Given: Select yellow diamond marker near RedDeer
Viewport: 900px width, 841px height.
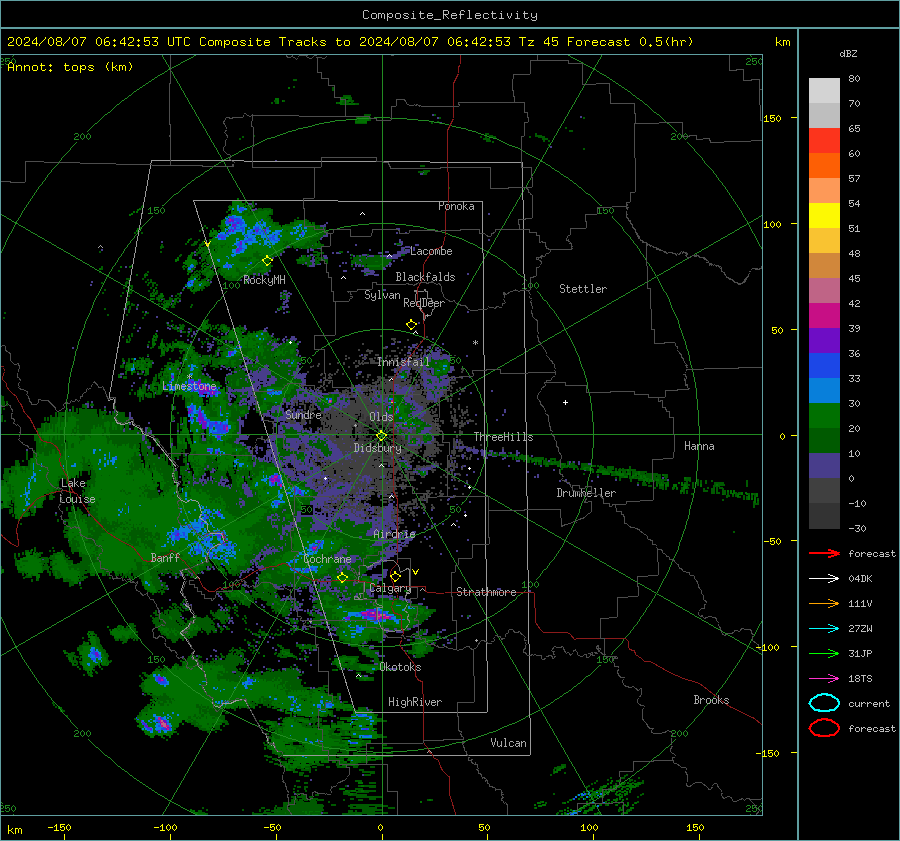Looking at the screenshot, I should click(411, 325).
